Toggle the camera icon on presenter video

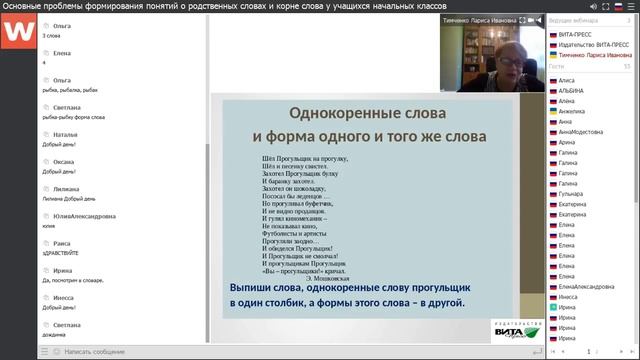[x=531, y=20]
